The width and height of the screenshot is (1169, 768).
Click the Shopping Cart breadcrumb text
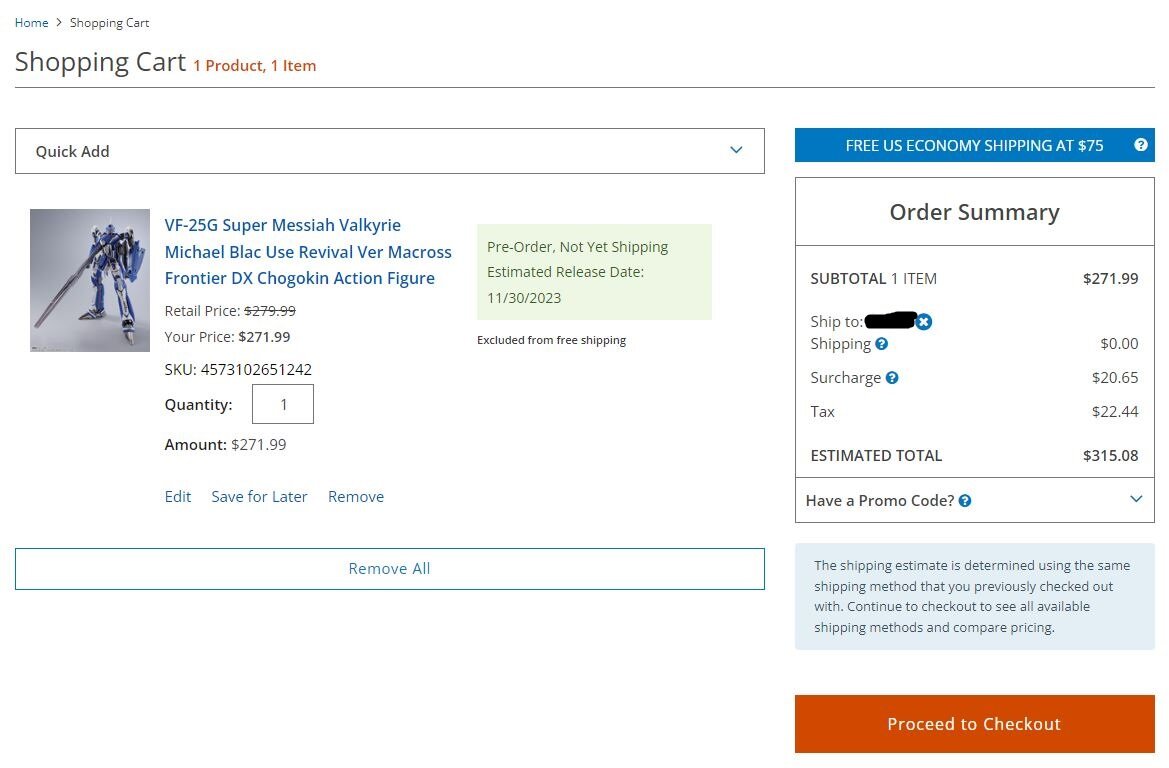click(x=110, y=23)
